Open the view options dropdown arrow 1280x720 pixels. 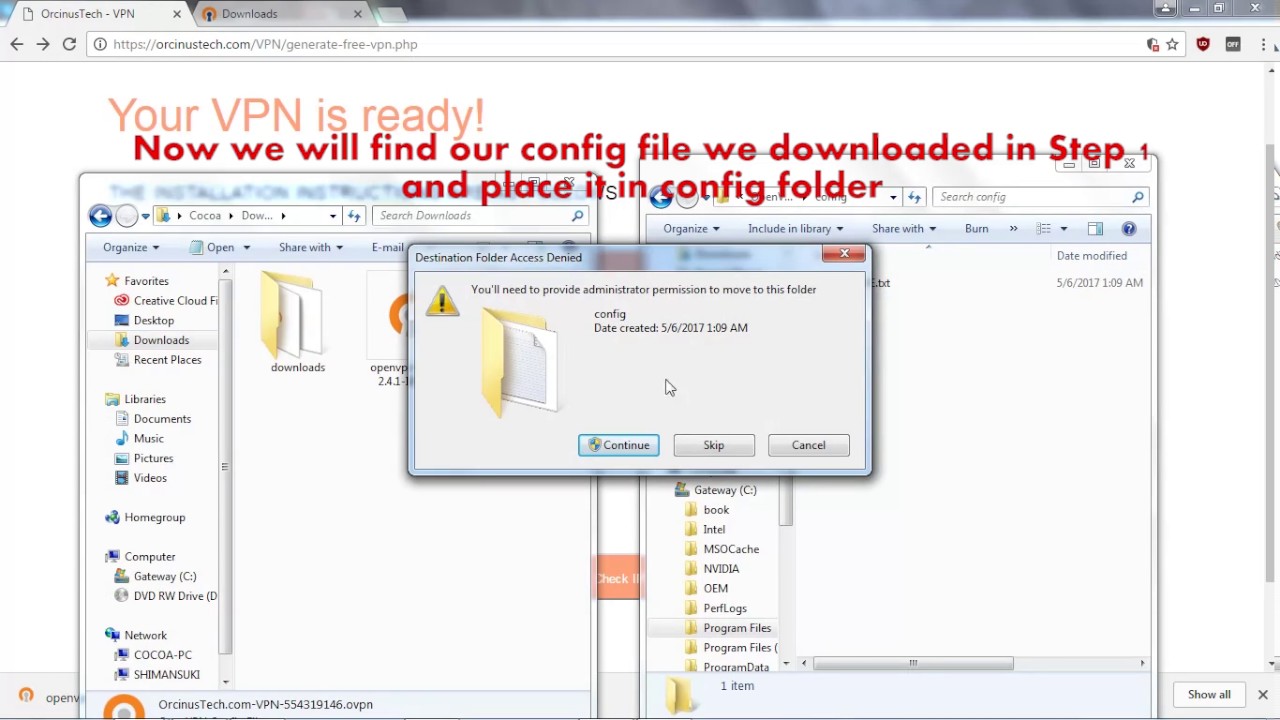click(x=1063, y=228)
